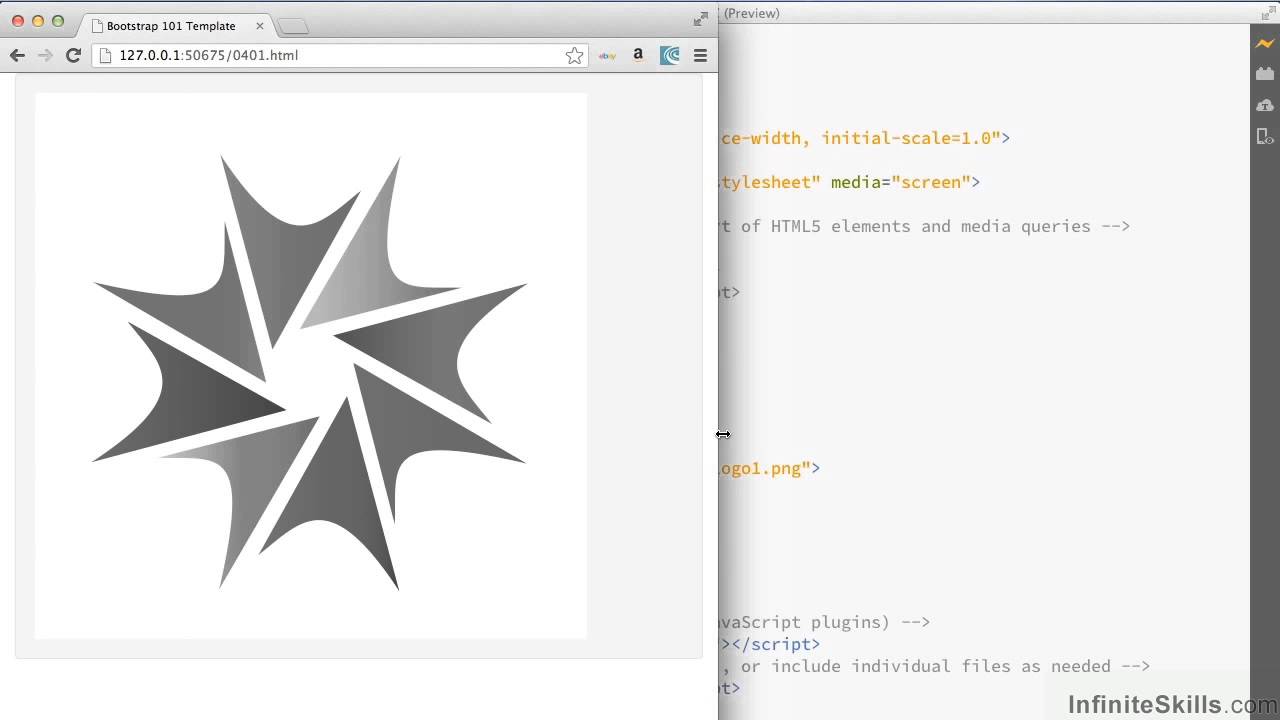Viewport: 1280px width, 720px height.
Task: Click the page icon in the address bar
Action: (x=106, y=56)
